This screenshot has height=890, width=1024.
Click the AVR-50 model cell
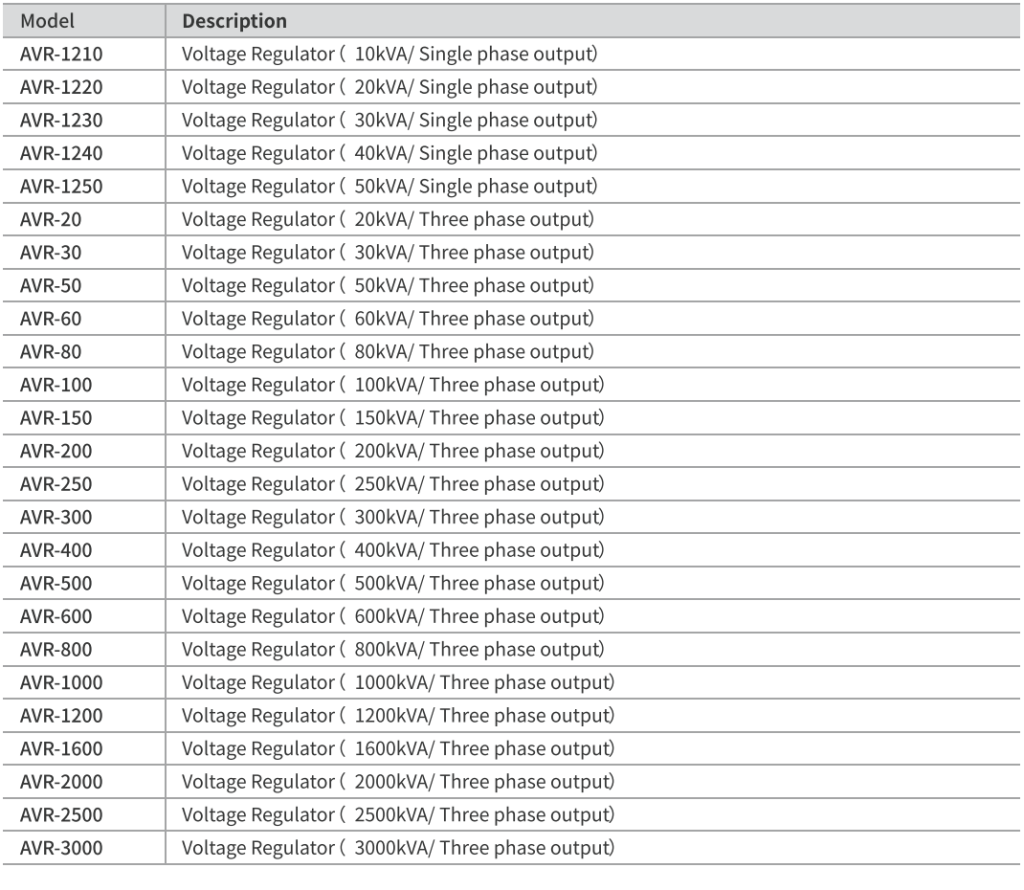click(x=51, y=285)
